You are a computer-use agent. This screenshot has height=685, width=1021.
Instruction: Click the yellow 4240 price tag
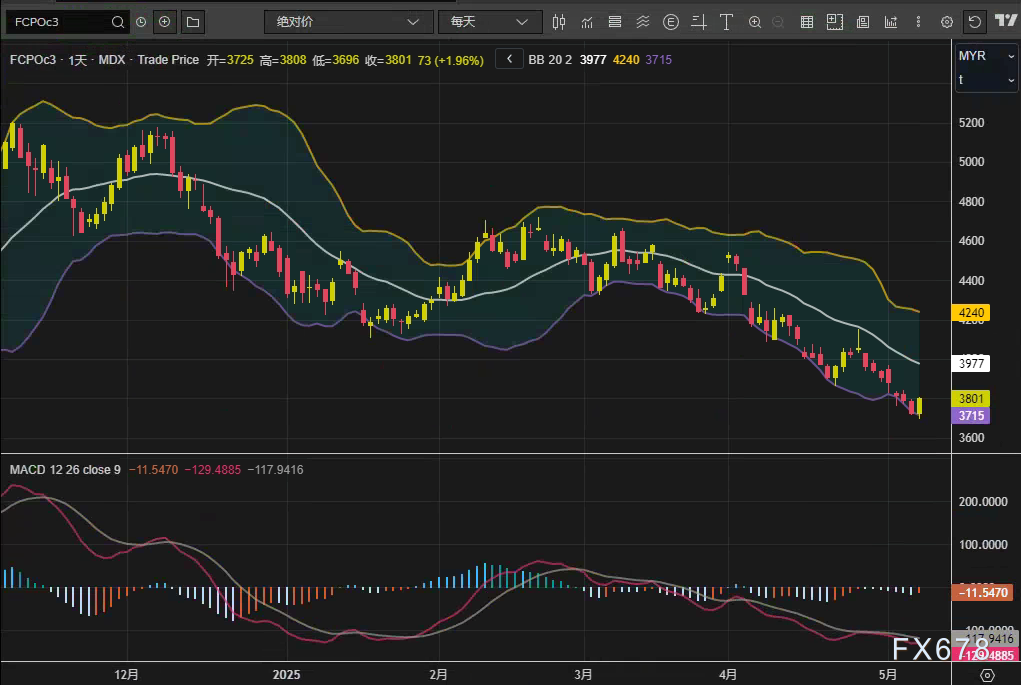(973, 313)
